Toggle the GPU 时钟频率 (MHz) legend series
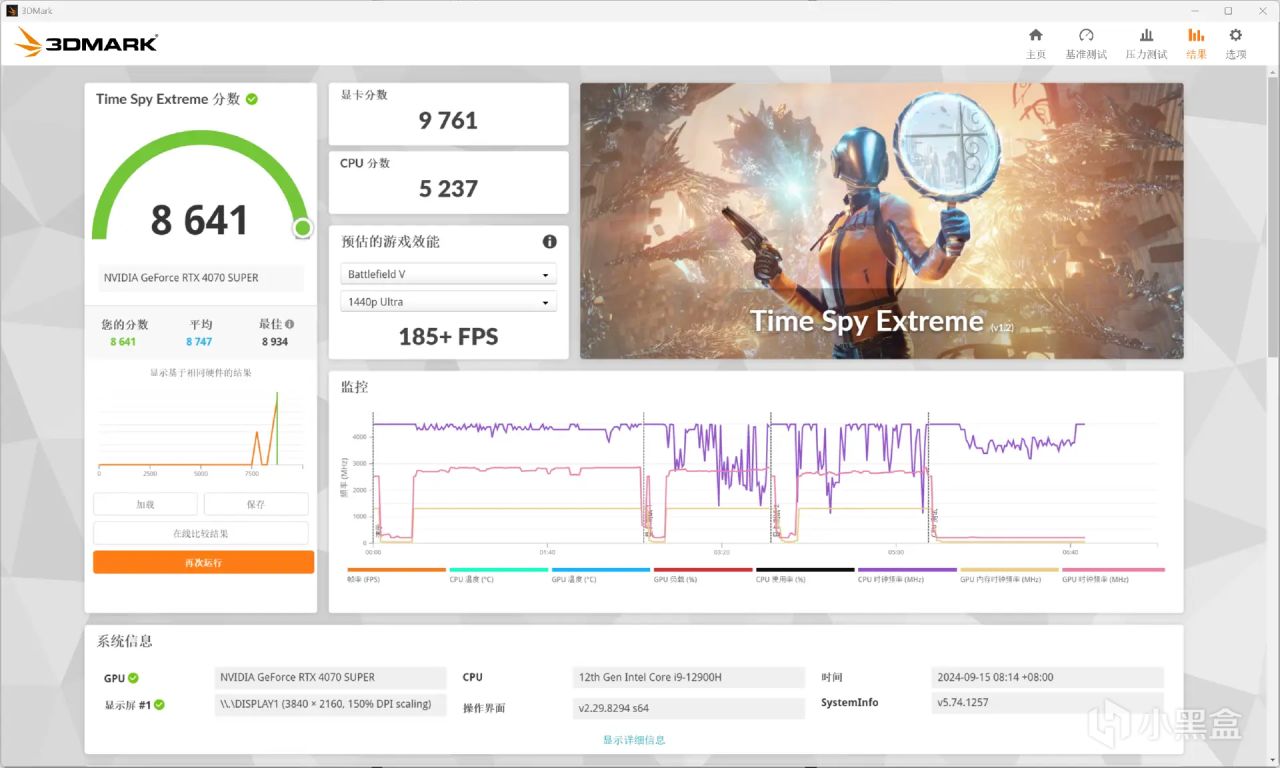The height and width of the screenshot is (768, 1280). point(1113,574)
